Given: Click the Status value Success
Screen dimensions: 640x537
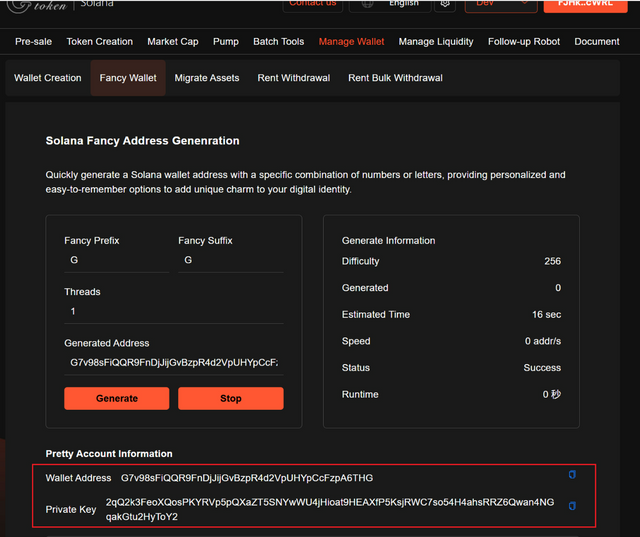Looking at the screenshot, I should (x=542, y=368).
